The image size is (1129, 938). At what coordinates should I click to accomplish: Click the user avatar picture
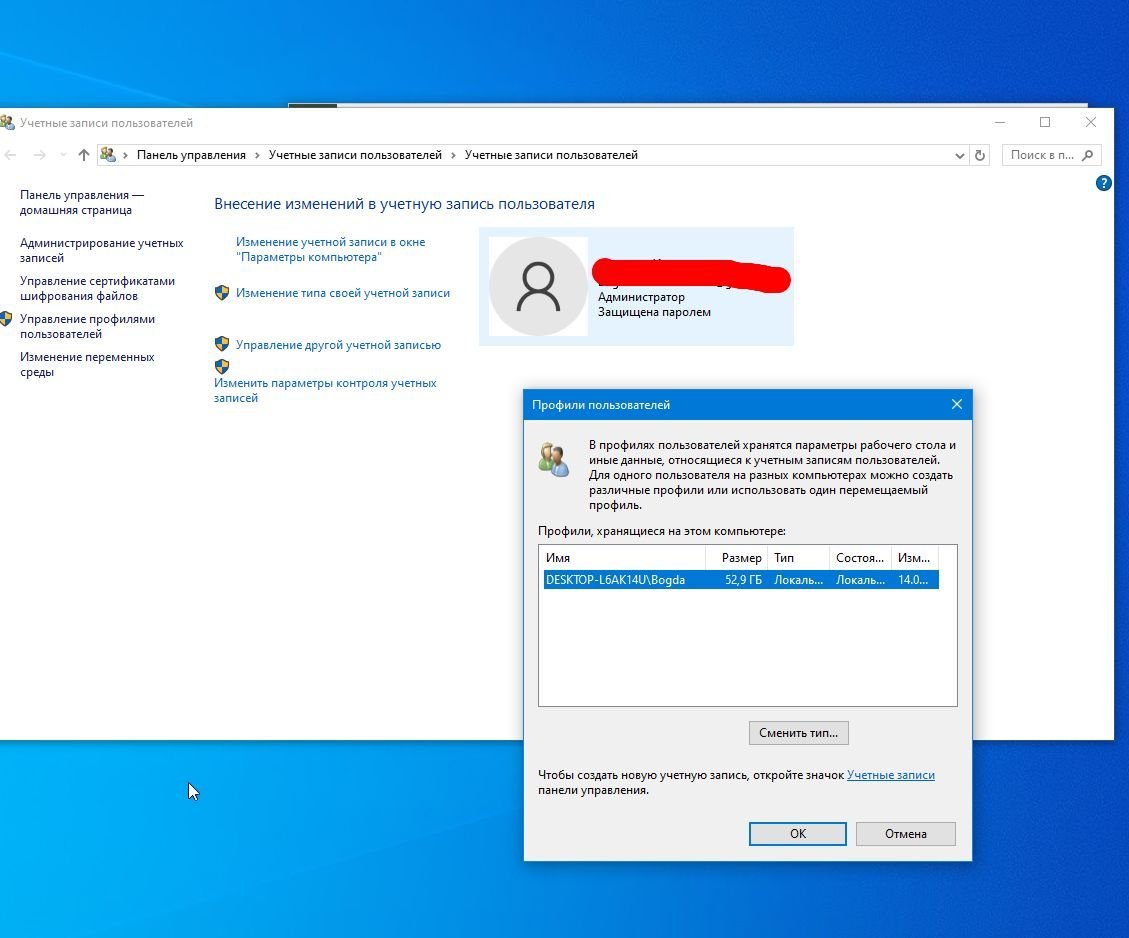click(x=538, y=287)
